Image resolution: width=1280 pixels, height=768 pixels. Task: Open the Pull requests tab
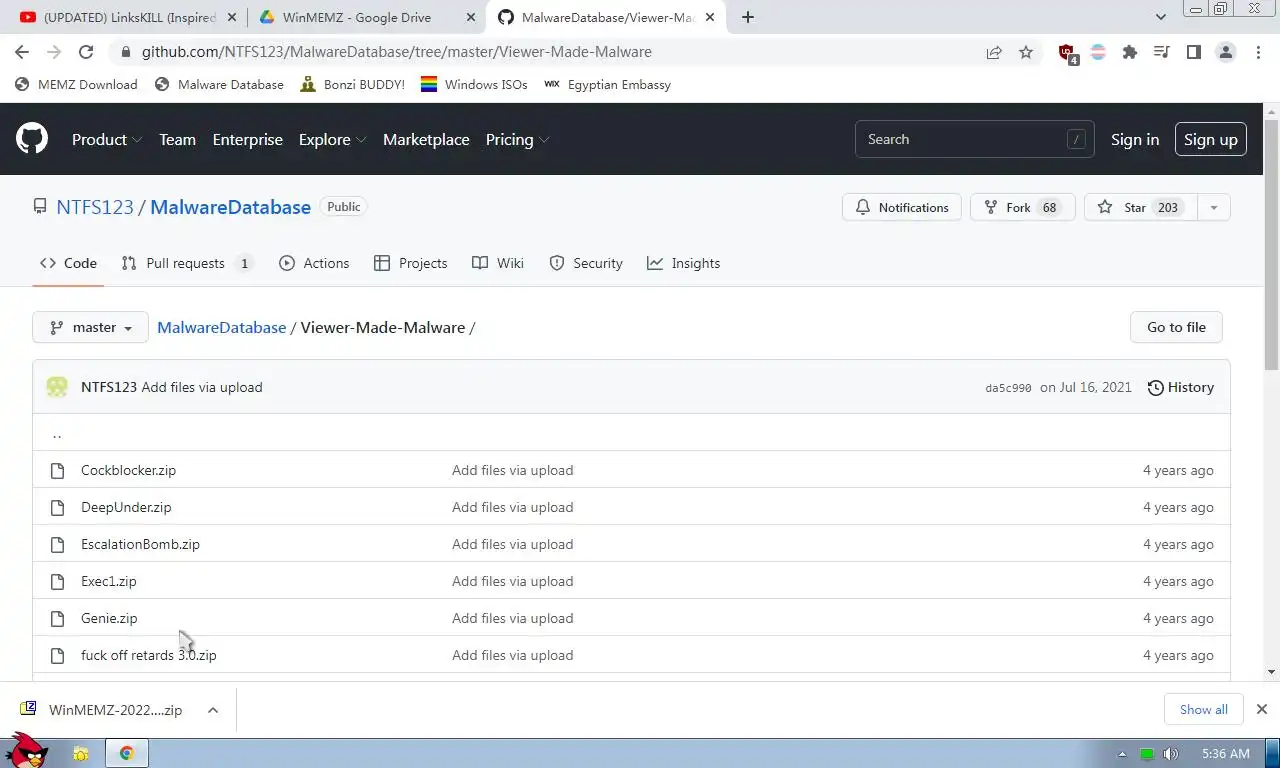187,263
